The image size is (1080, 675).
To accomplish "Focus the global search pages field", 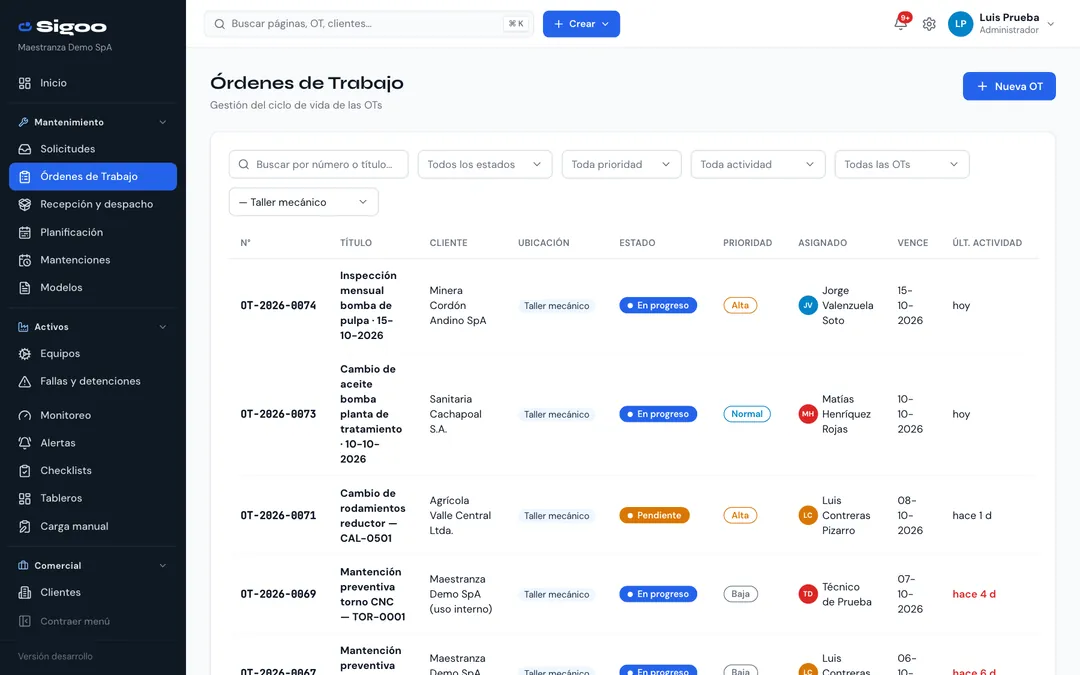I will 368,24.
